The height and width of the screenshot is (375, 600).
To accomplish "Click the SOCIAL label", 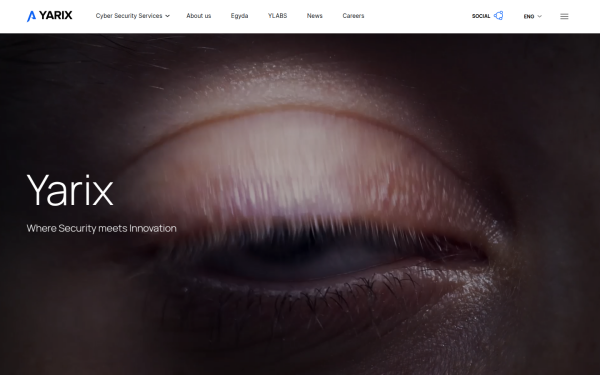I will coord(481,16).
